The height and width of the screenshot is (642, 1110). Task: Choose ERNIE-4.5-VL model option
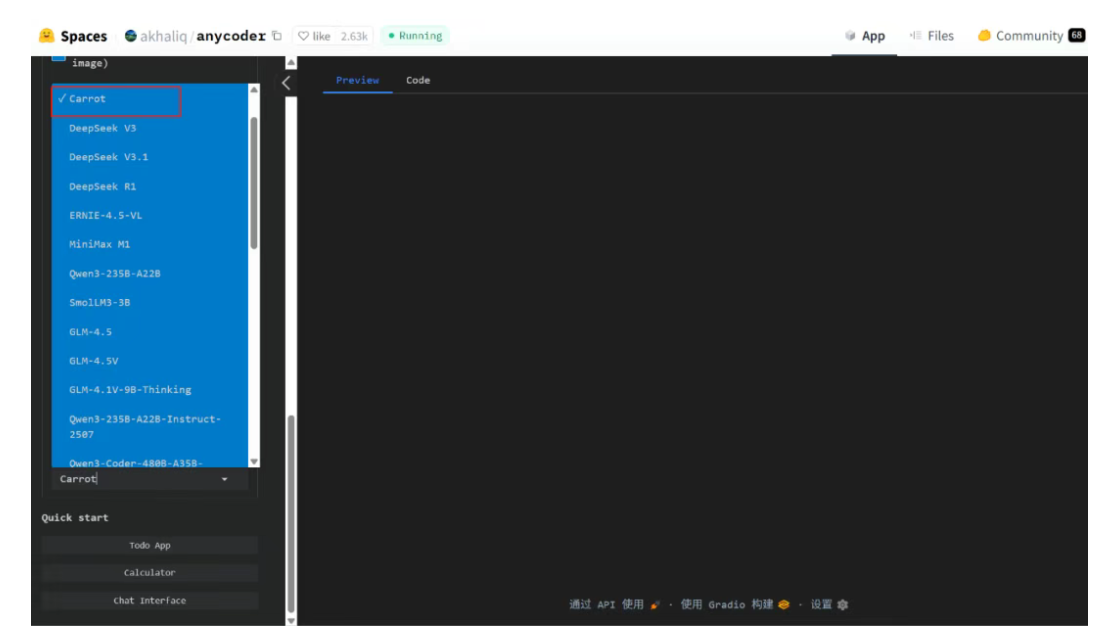pyautogui.click(x=150, y=216)
